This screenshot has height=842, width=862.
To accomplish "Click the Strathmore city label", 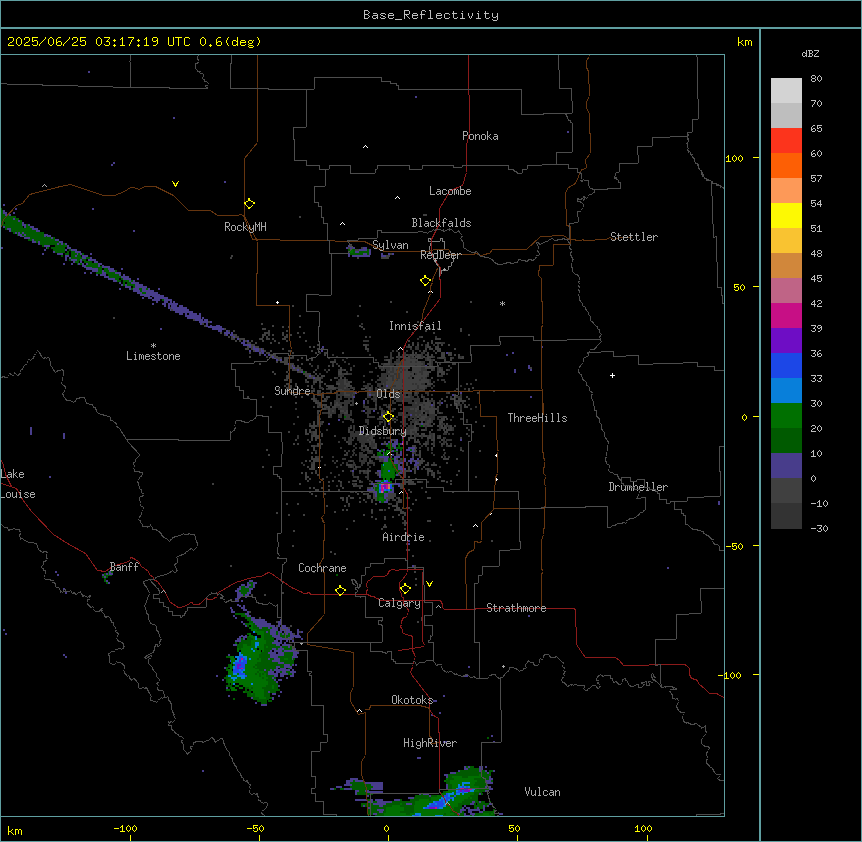I will pyautogui.click(x=516, y=608).
